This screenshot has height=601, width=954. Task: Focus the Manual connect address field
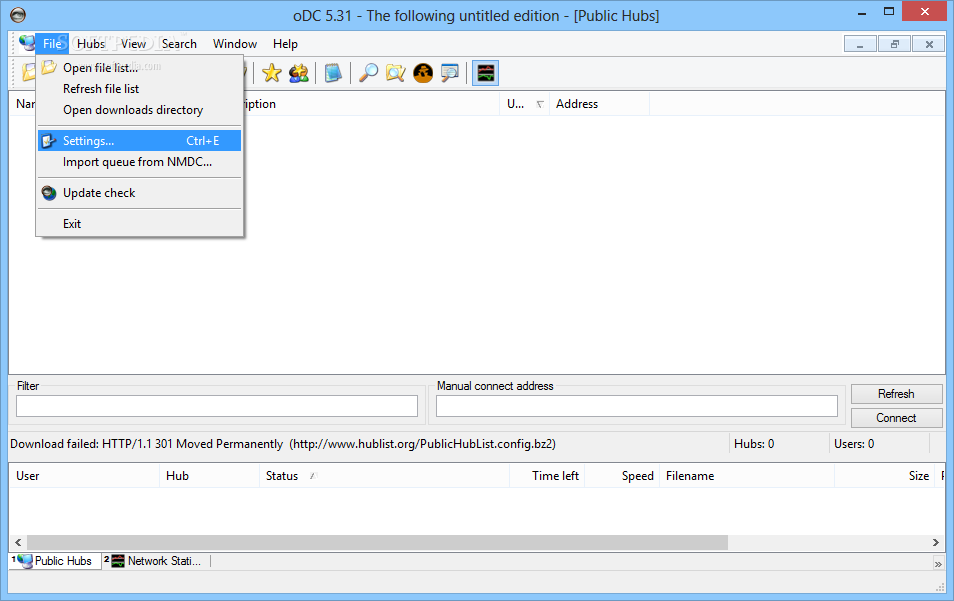tap(637, 406)
